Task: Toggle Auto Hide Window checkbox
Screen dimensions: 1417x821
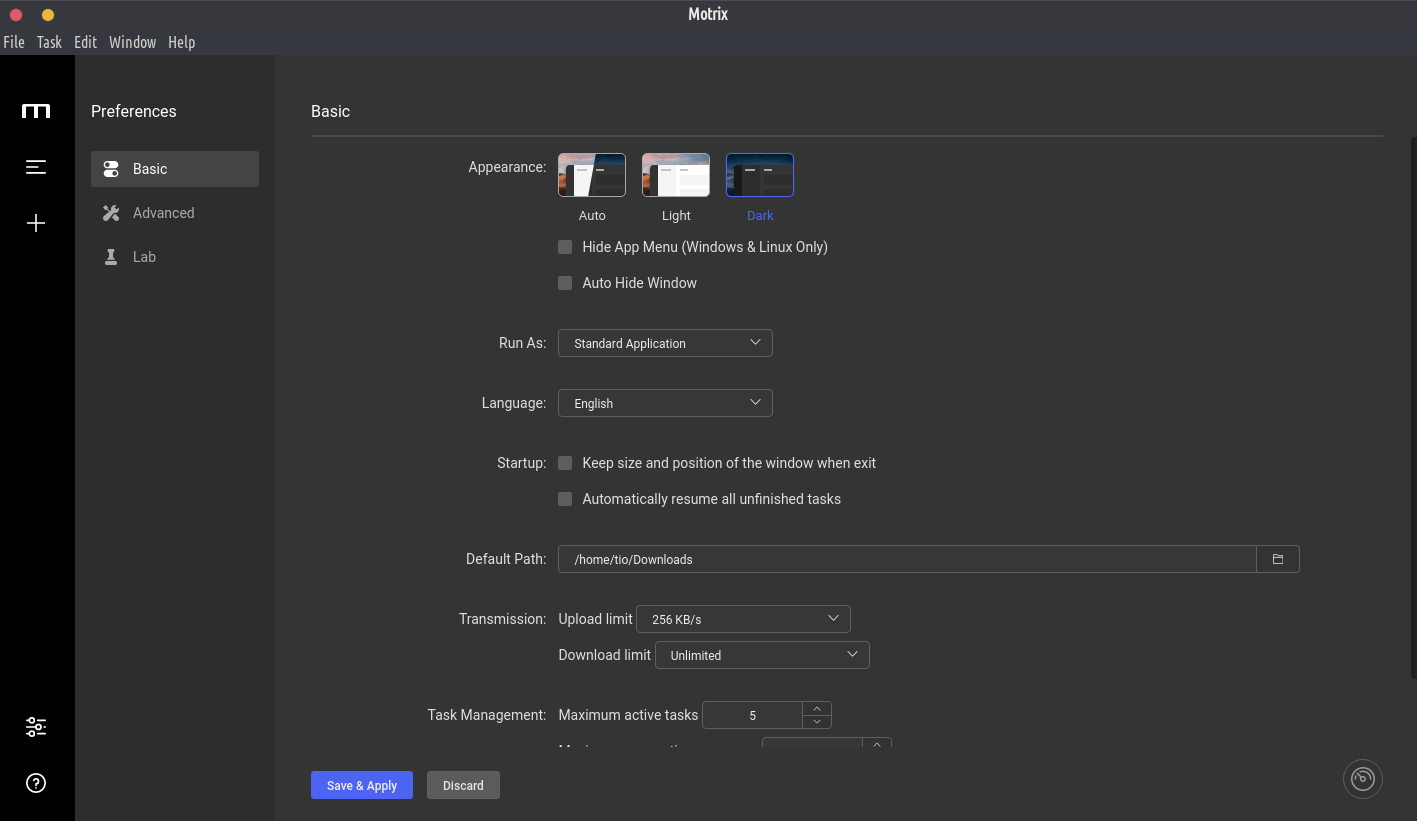Action: tap(565, 283)
